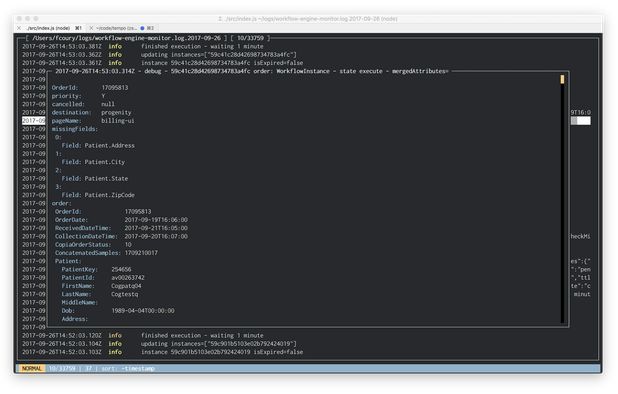Click the top-level OrderId value 17095813
This screenshot has width=618, height=394.
tap(115, 87)
